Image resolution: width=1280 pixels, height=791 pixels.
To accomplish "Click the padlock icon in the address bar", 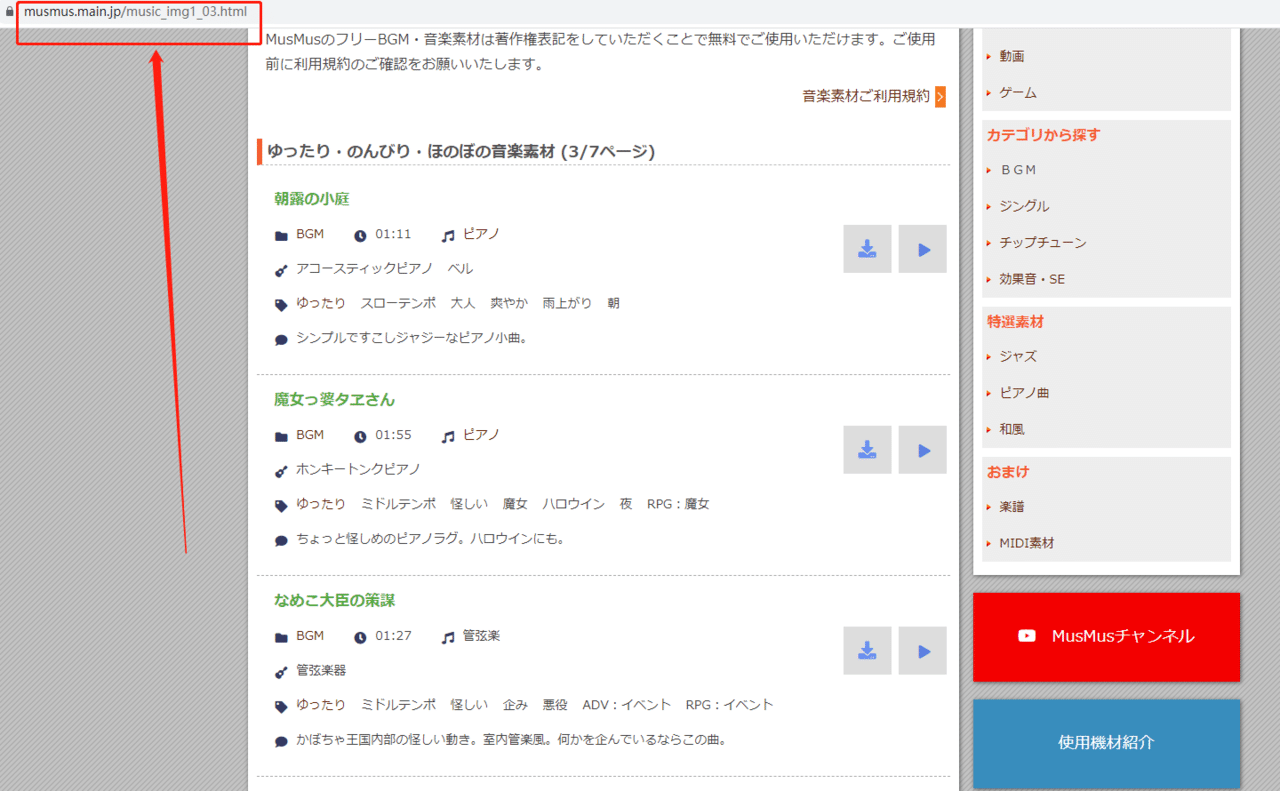I will coord(9,14).
